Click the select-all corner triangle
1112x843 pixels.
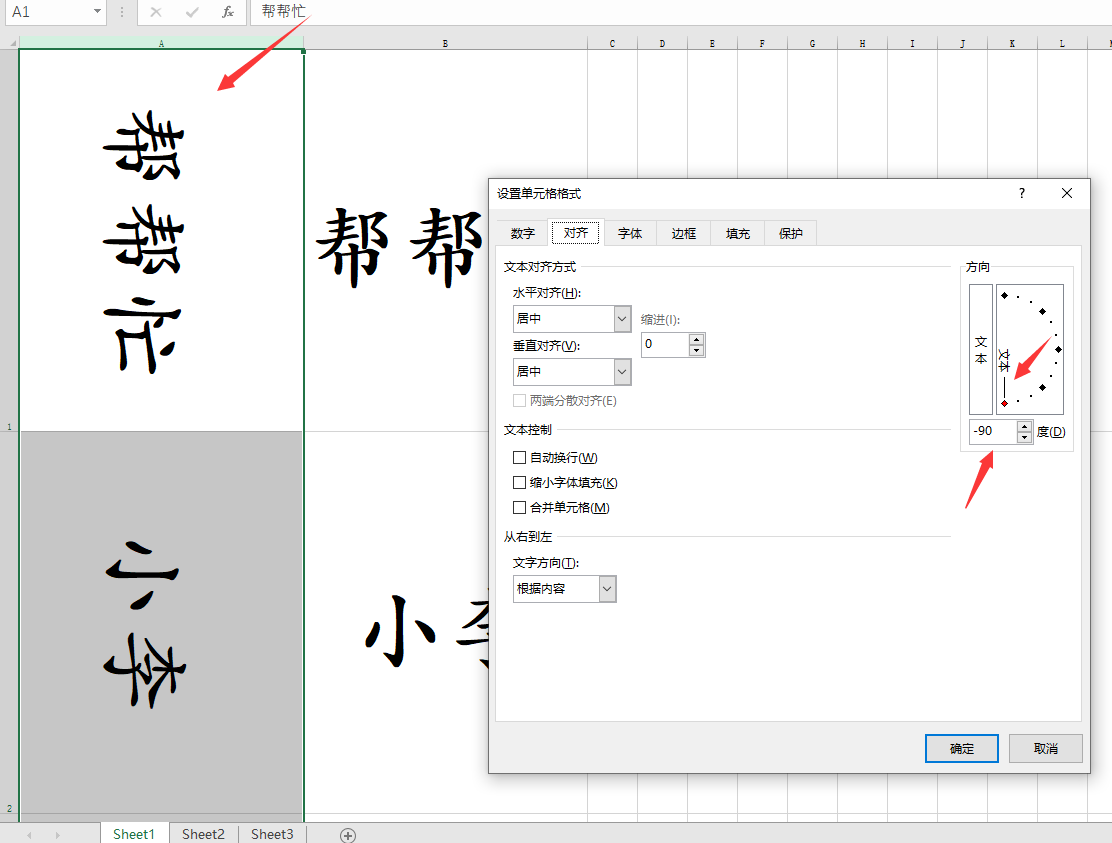(x=13, y=44)
